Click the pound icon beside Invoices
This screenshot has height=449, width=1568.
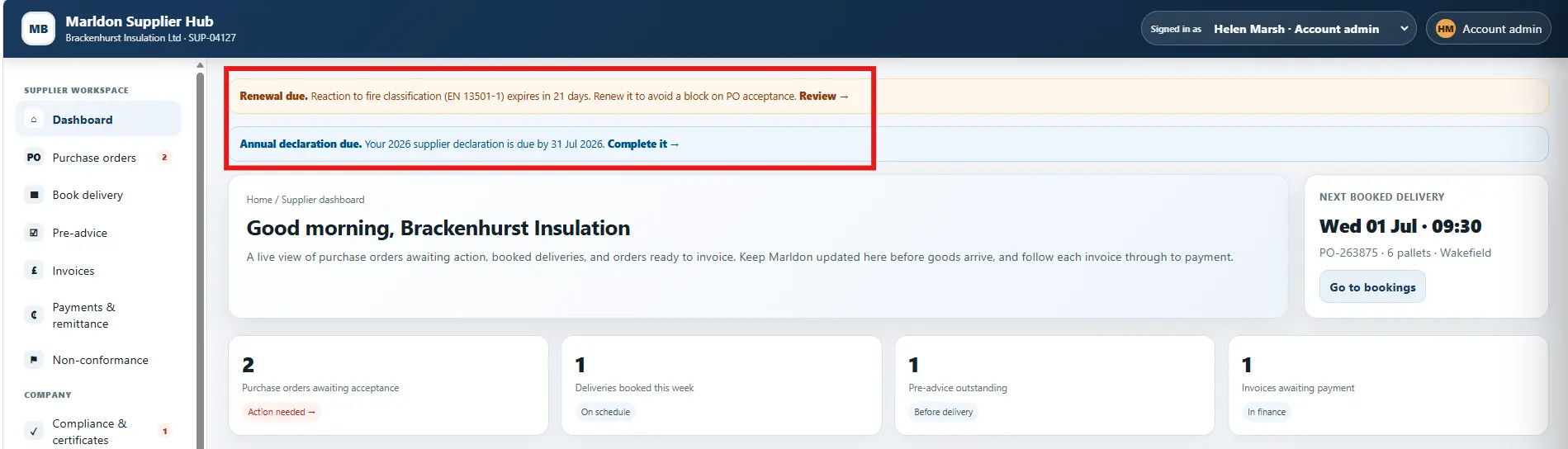coord(34,271)
